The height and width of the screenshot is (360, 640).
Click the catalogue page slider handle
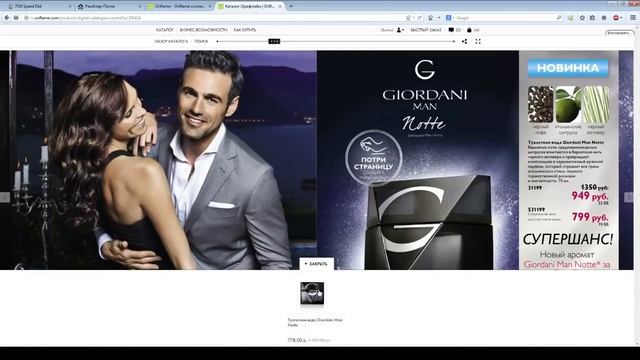(x=274, y=41)
